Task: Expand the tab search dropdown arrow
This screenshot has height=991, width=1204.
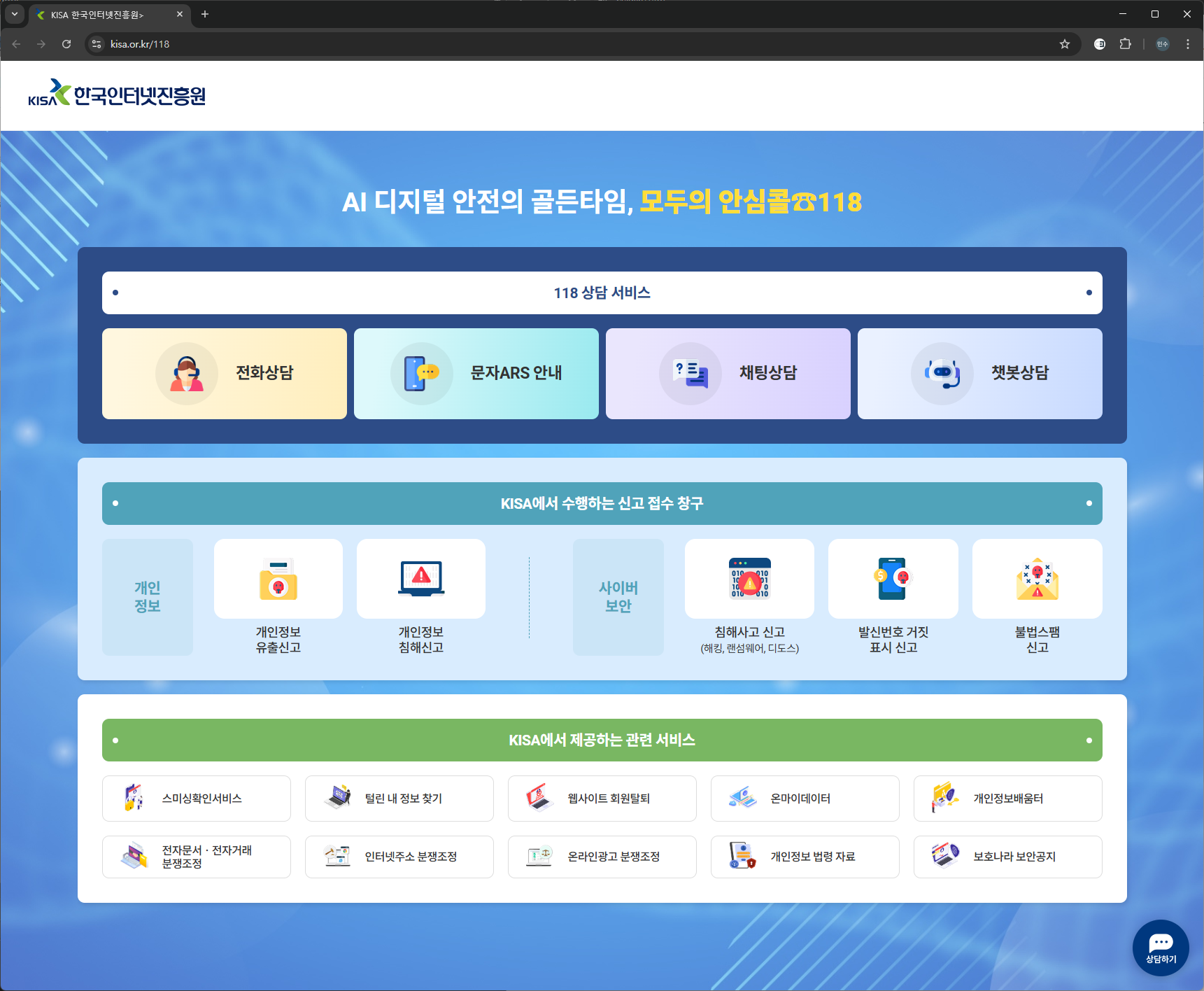Action: click(14, 14)
